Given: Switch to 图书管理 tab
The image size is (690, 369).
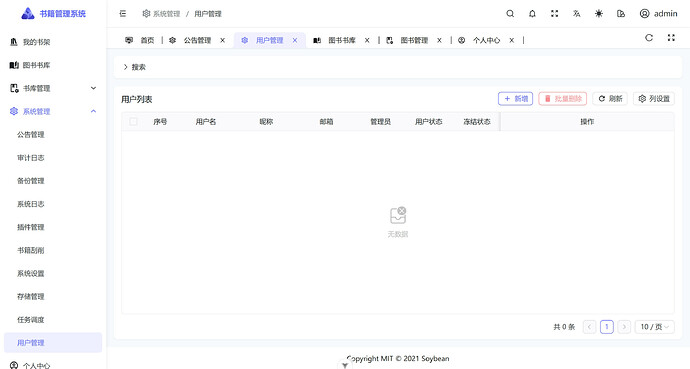Looking at the screenshot, I should point(407,40).
